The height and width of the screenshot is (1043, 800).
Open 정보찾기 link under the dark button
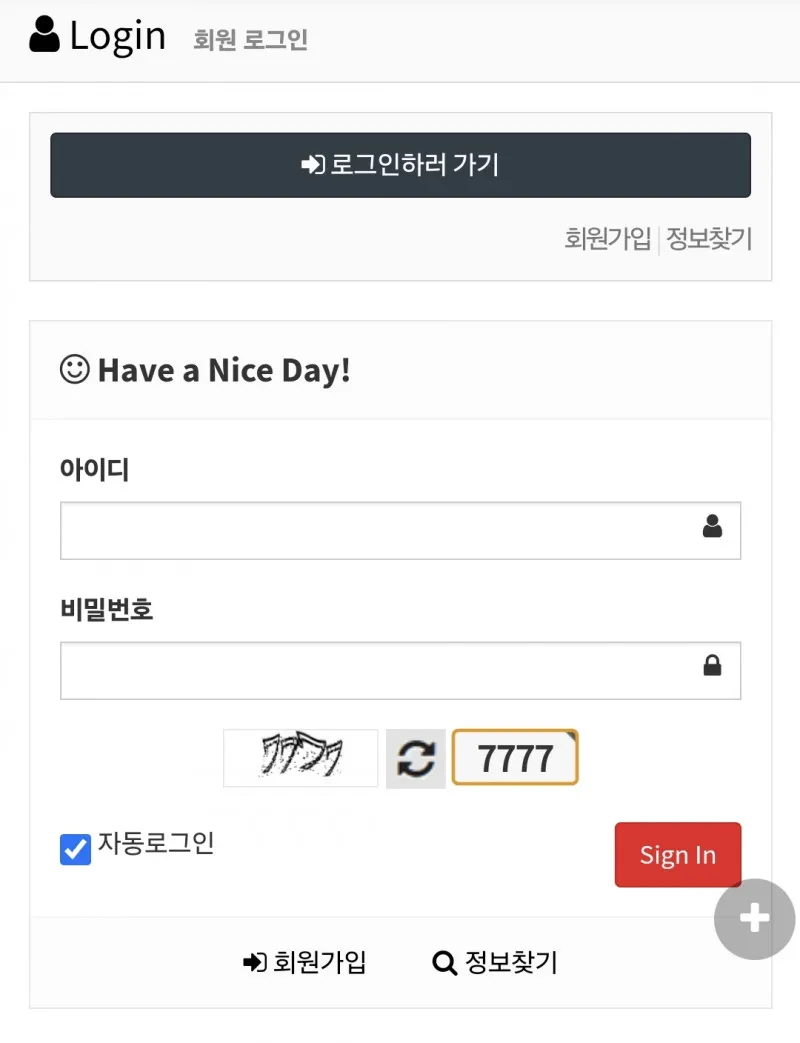[x=709, y=238]
